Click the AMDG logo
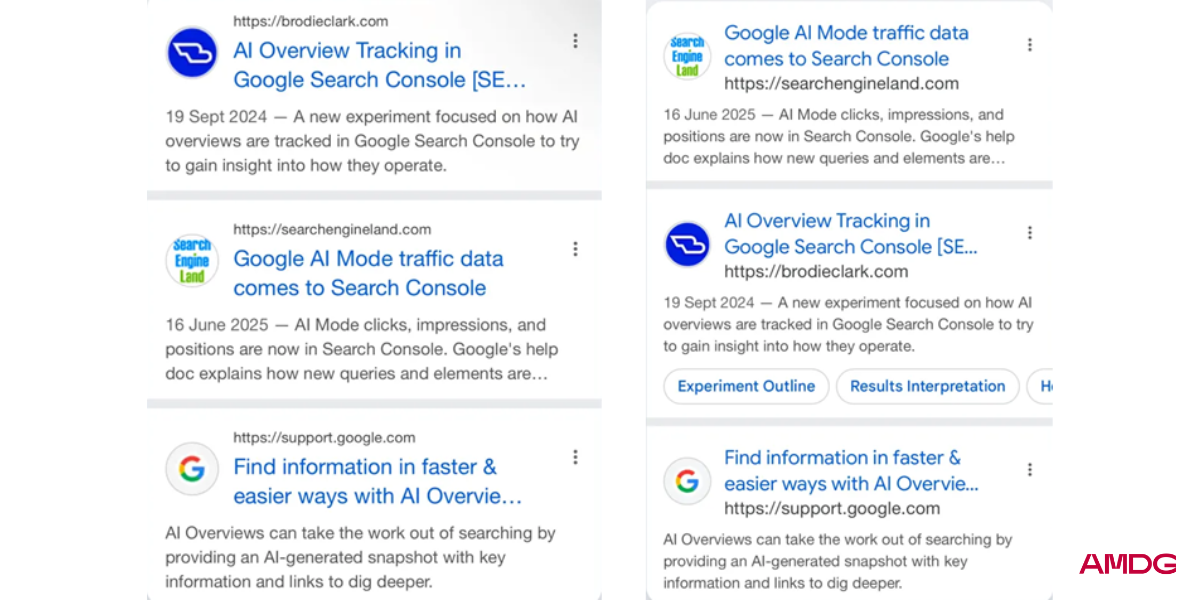This screenshot has width=1200, height=600. click(1127, 565)
